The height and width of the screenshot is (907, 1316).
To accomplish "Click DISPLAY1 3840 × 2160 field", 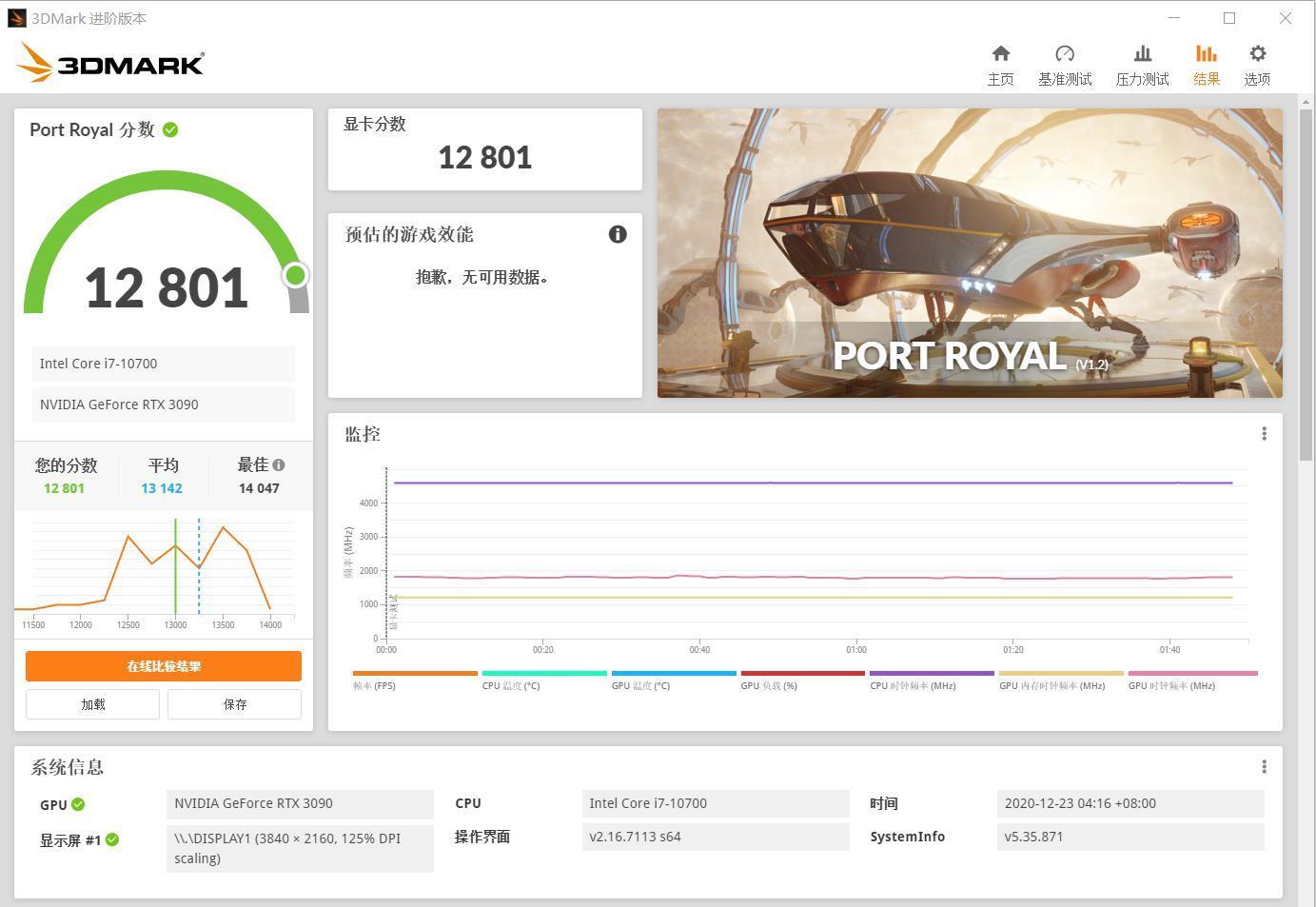I will point(300,848).
